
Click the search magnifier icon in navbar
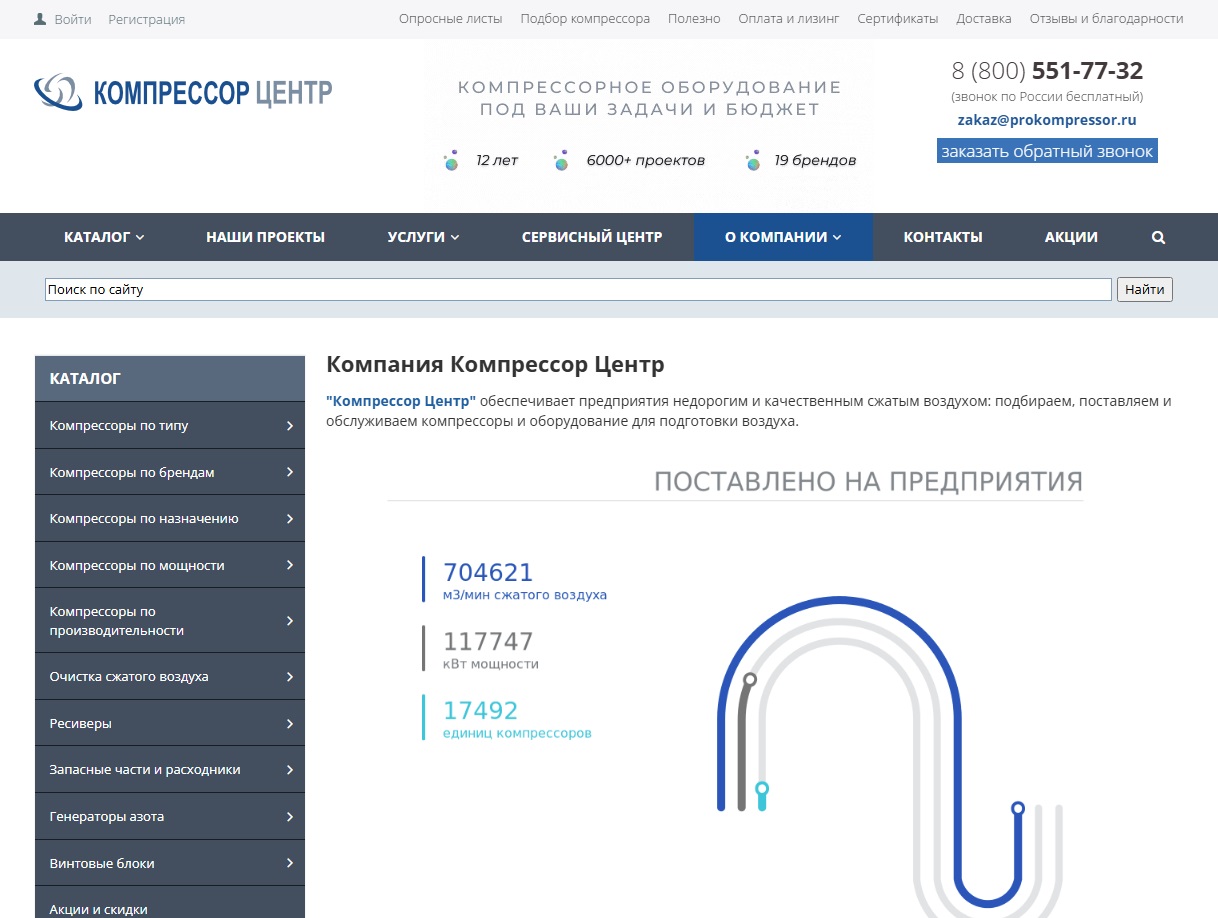pyautogui.click(x=1158, y=237)
